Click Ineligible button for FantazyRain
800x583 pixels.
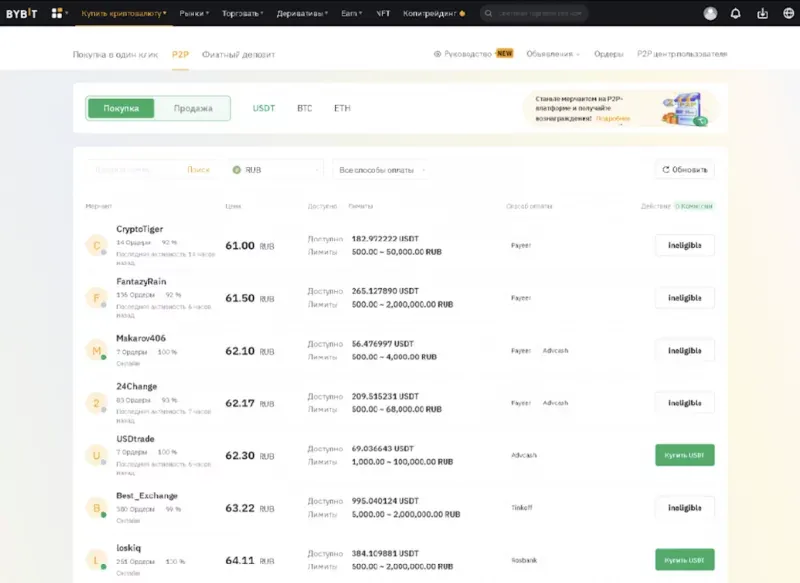[685, 298]
